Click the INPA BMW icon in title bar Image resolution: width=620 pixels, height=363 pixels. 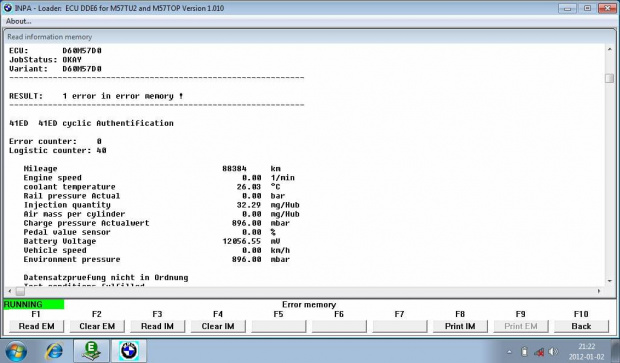tap(8, 8)
